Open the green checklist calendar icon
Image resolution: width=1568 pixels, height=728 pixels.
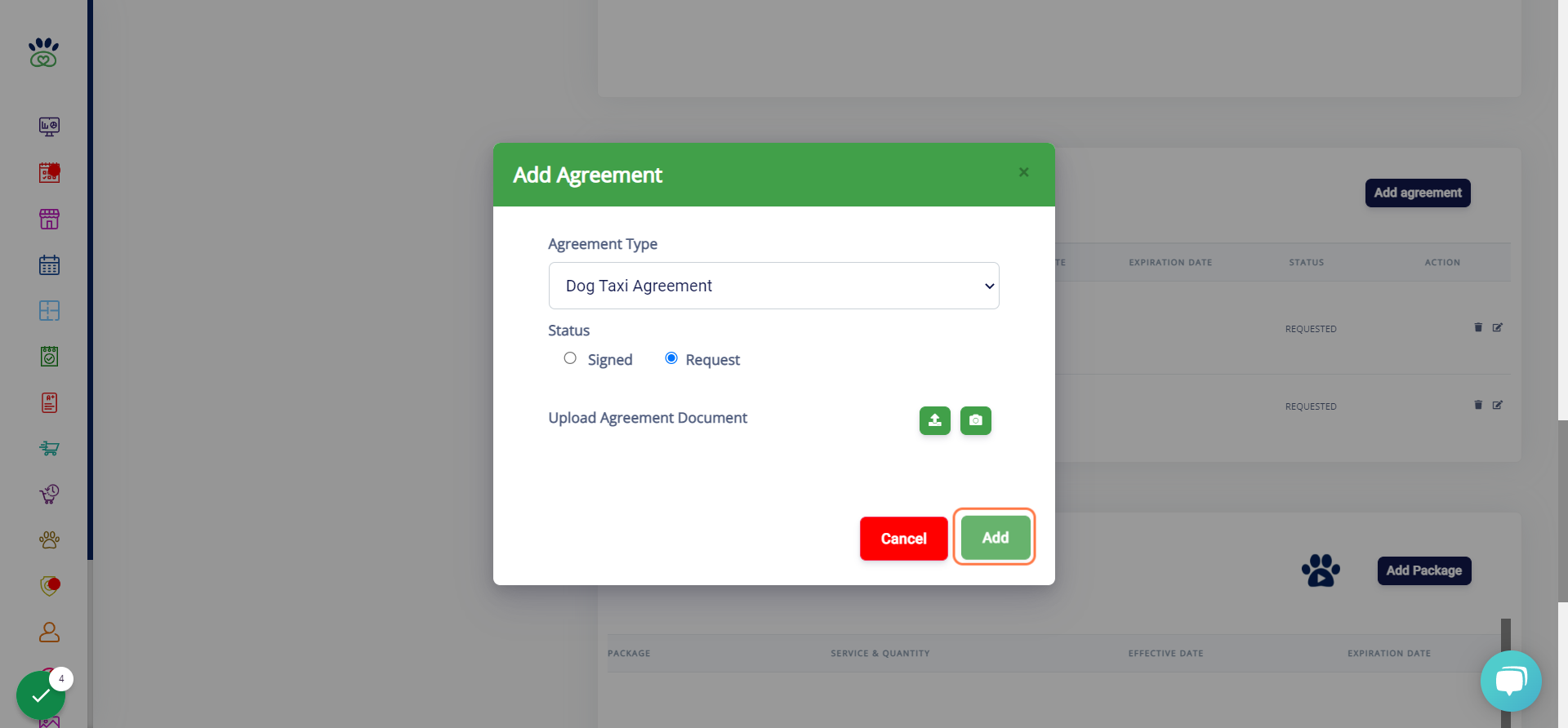[49, 356]
